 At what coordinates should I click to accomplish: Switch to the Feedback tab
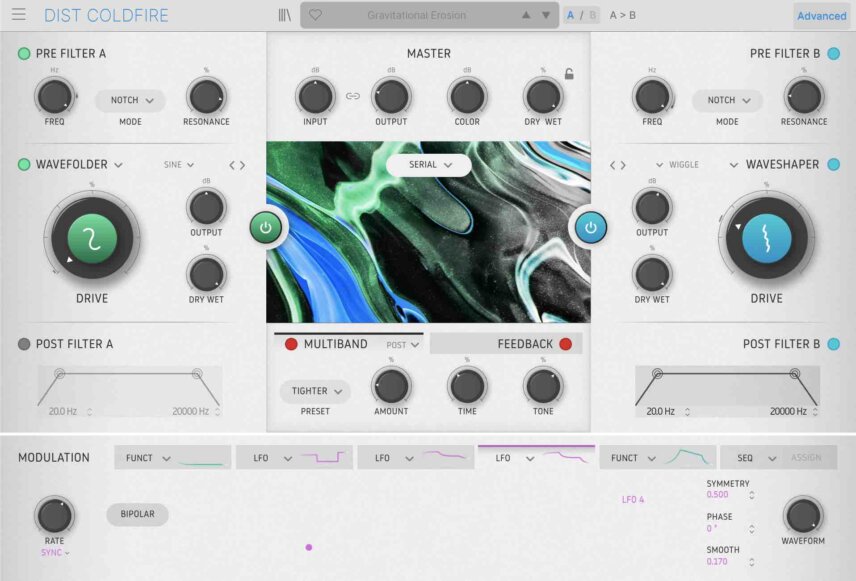pos(506,344)
